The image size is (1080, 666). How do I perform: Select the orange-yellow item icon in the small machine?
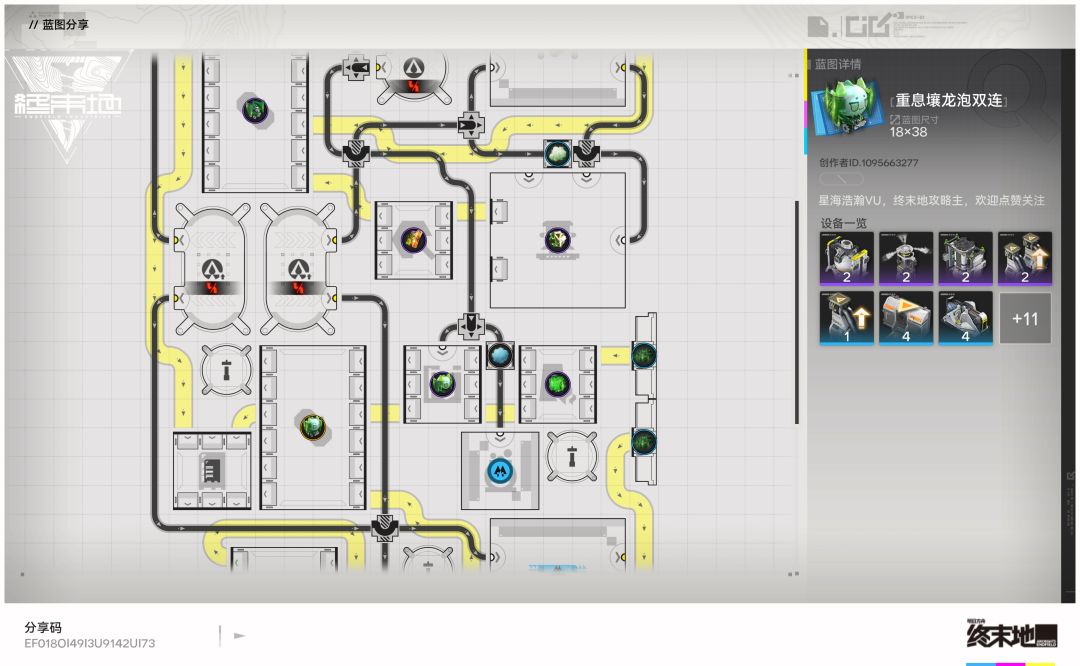click(413, 240)
